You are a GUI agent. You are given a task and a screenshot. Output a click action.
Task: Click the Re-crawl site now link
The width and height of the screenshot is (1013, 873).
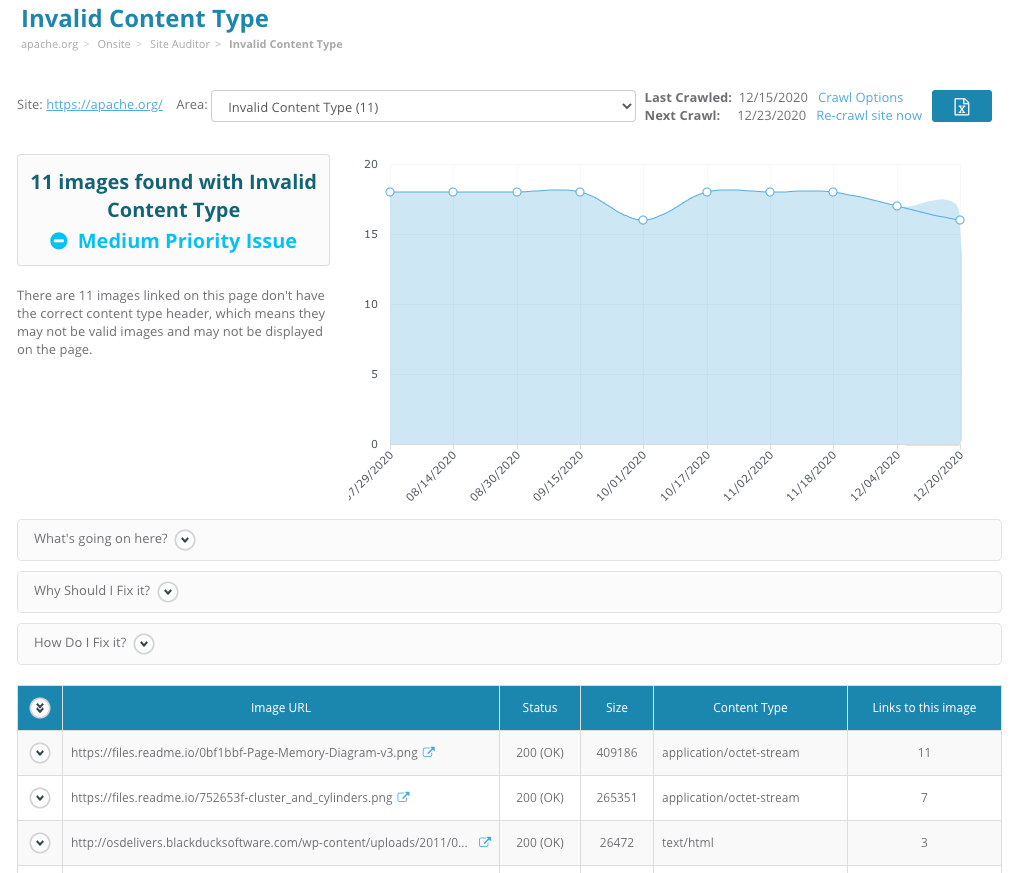click(869, 115)
